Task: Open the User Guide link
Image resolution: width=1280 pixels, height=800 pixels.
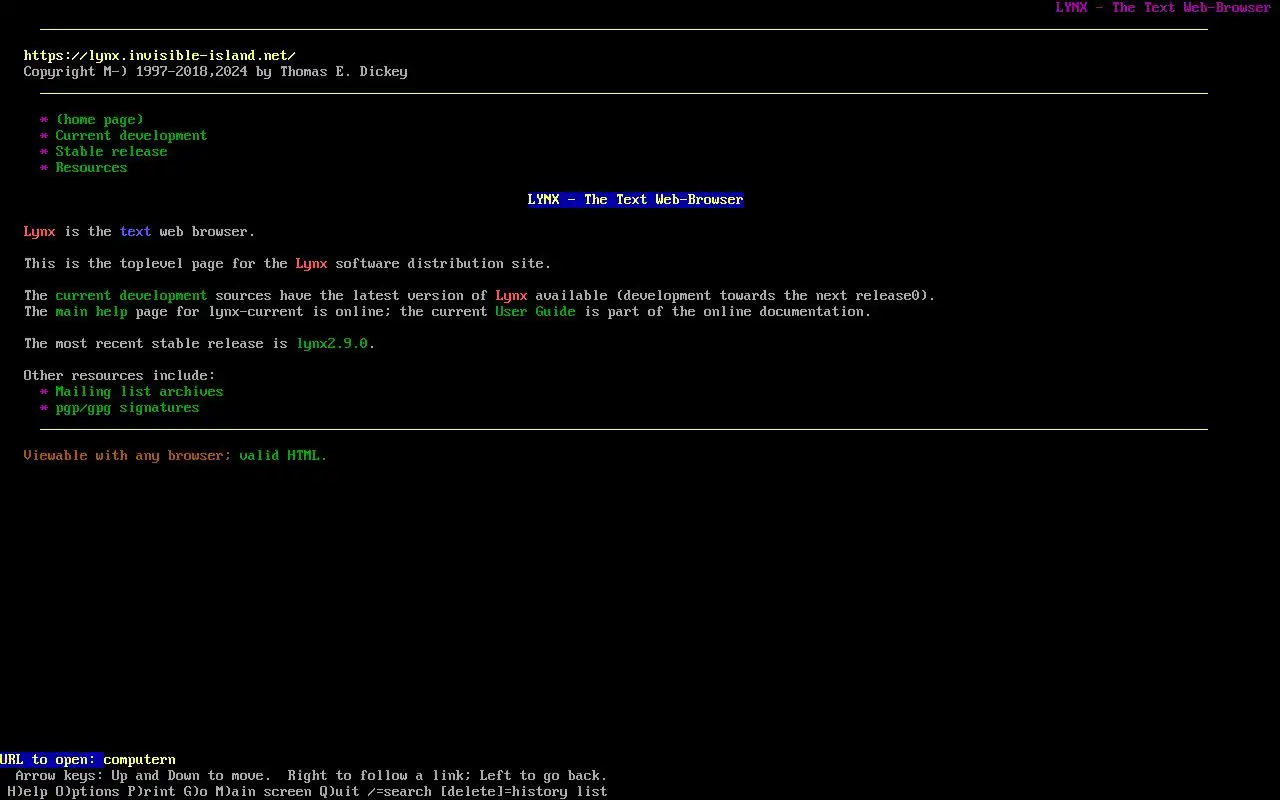Action: (536, 312)
